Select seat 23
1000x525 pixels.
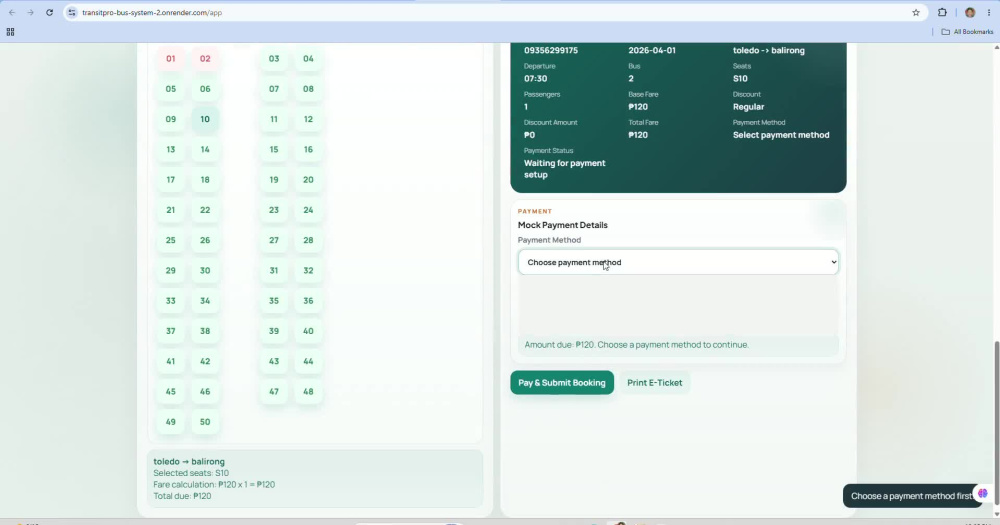coord(274,210)
